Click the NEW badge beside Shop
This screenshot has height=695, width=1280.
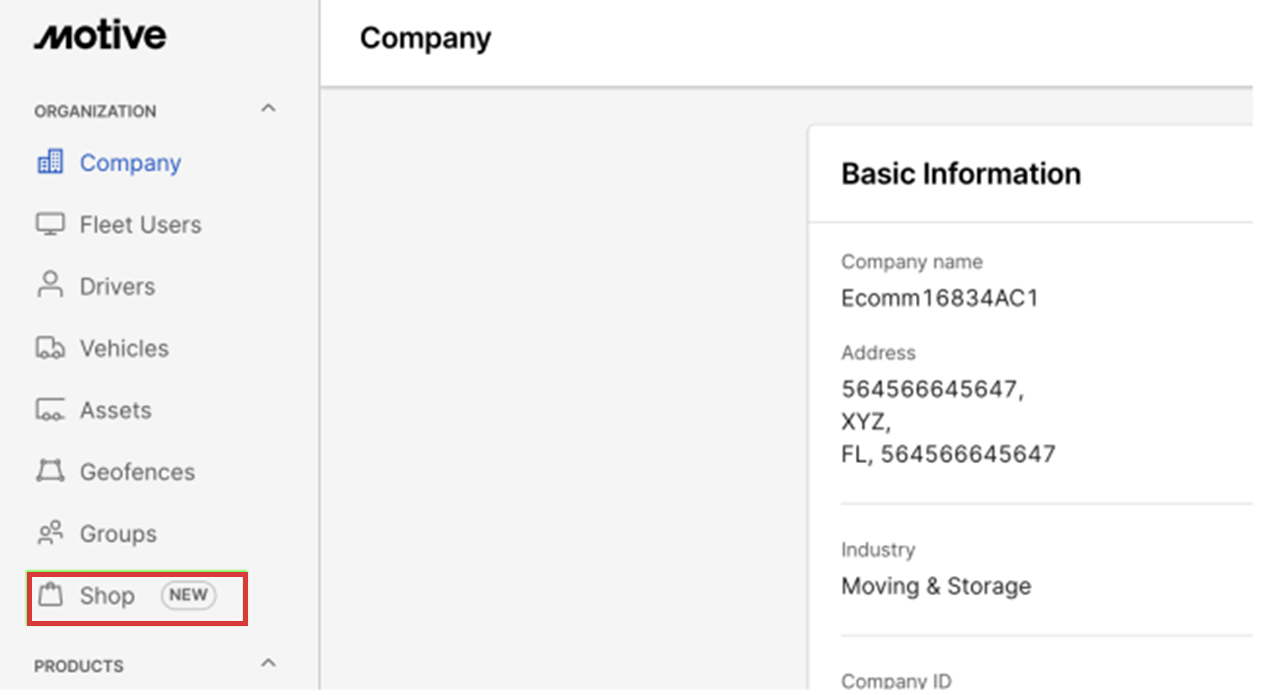tap(188, 595)
